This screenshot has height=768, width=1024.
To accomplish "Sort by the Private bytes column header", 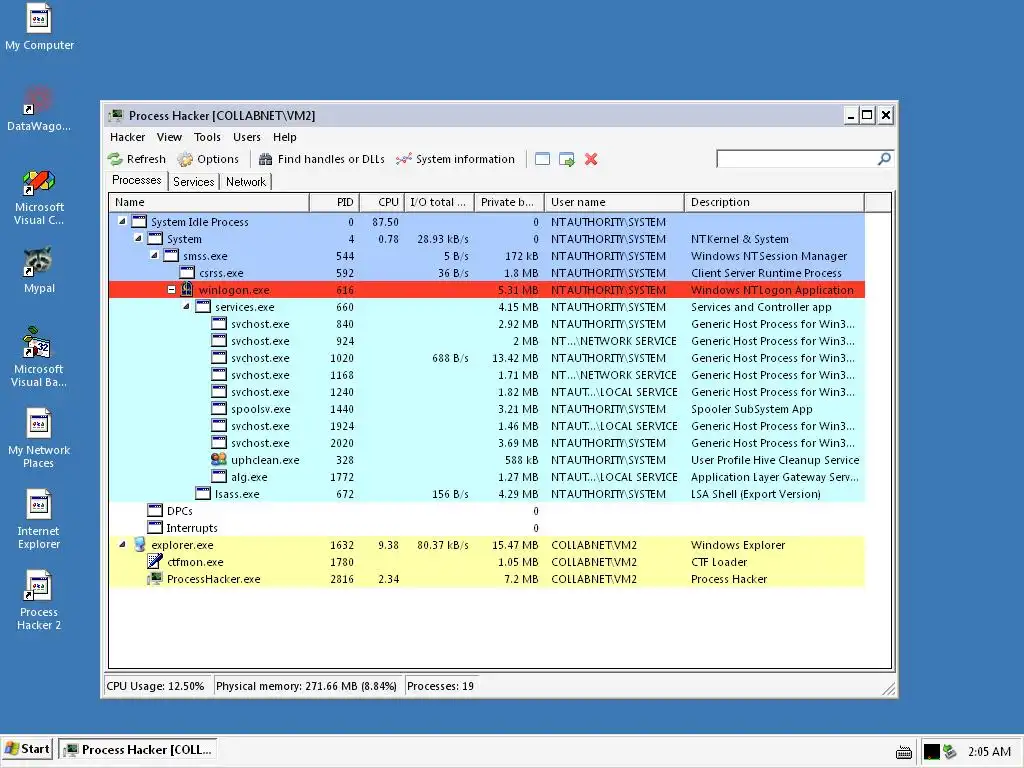I will (x=509, y=202).
